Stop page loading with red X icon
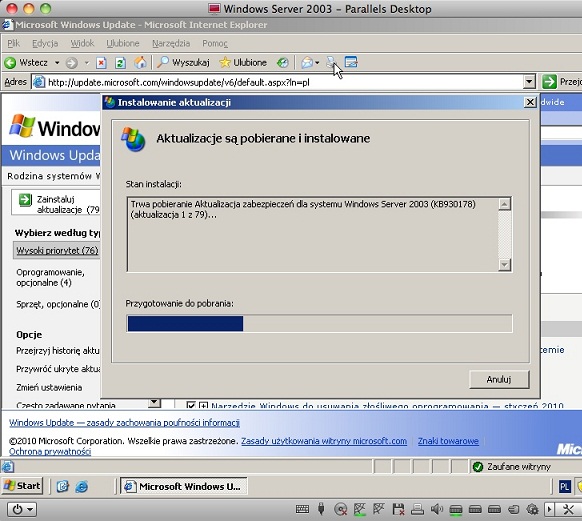 [101, 63]
